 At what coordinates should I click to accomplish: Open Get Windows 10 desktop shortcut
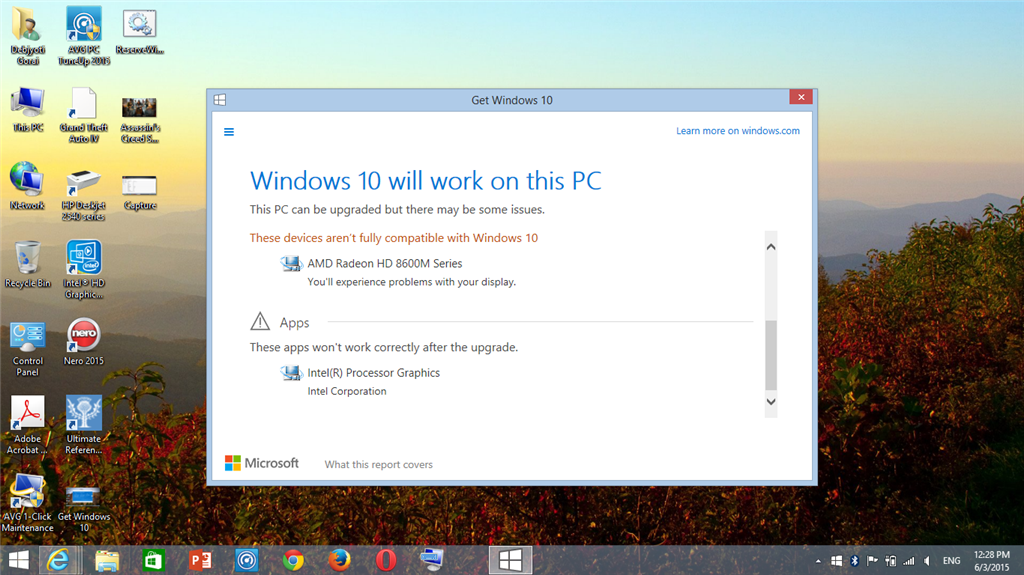click(84, 508)
